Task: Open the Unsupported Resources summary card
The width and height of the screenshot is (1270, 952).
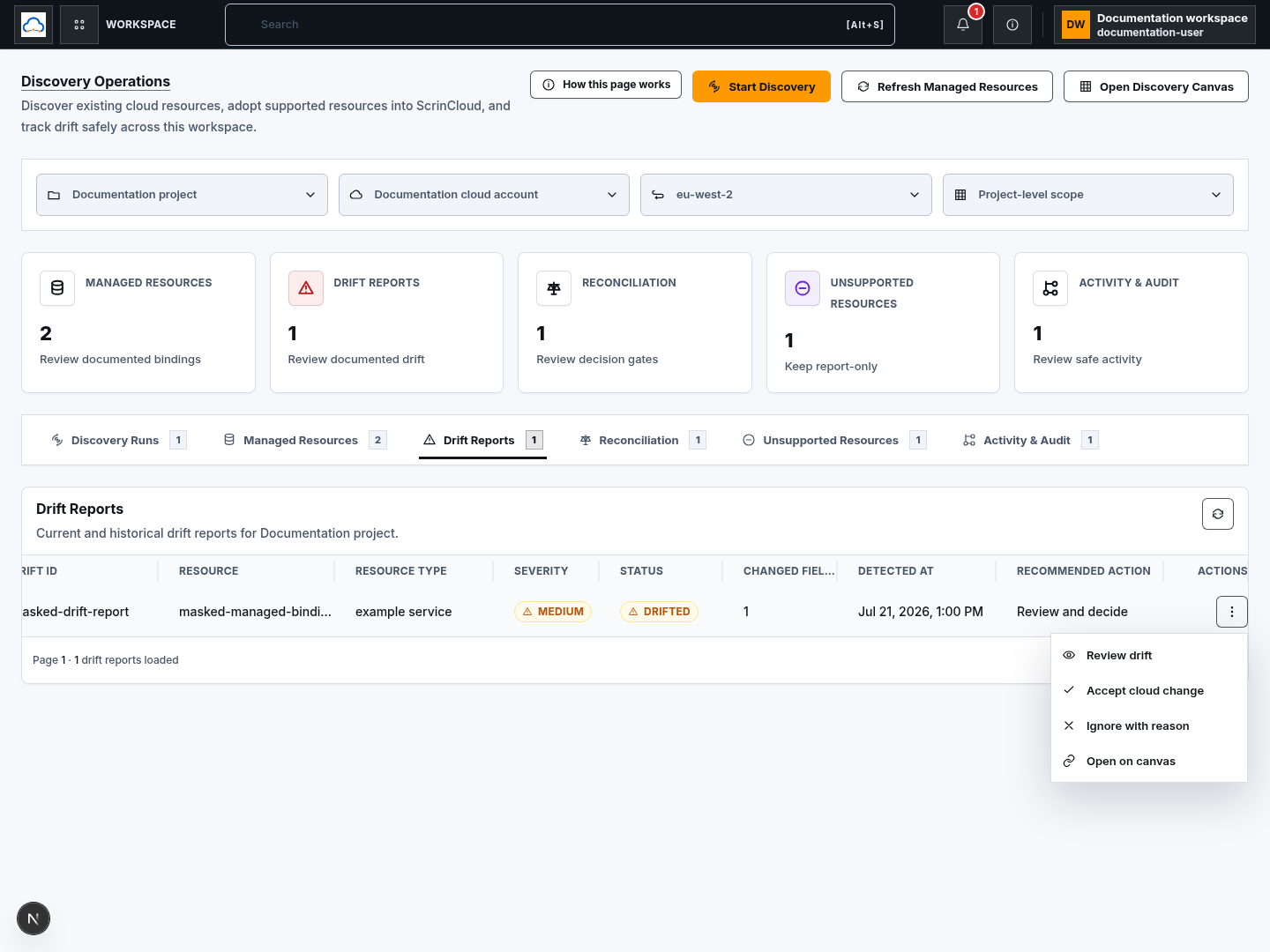Action: coord(883,323)
